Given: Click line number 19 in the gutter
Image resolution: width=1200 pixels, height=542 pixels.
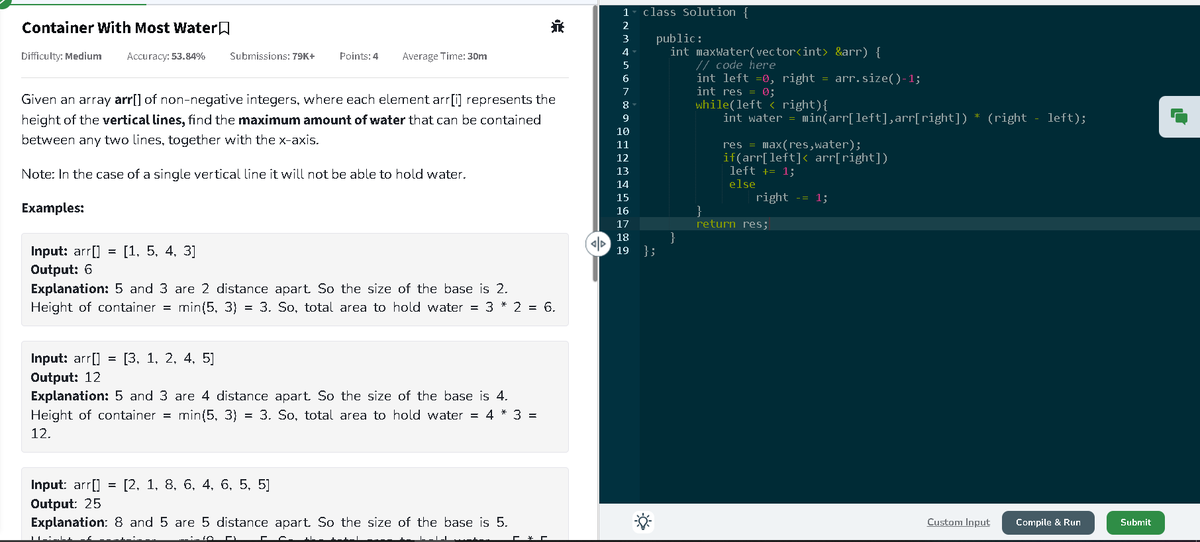Looking at the screenshot, I should coord(622,250).
